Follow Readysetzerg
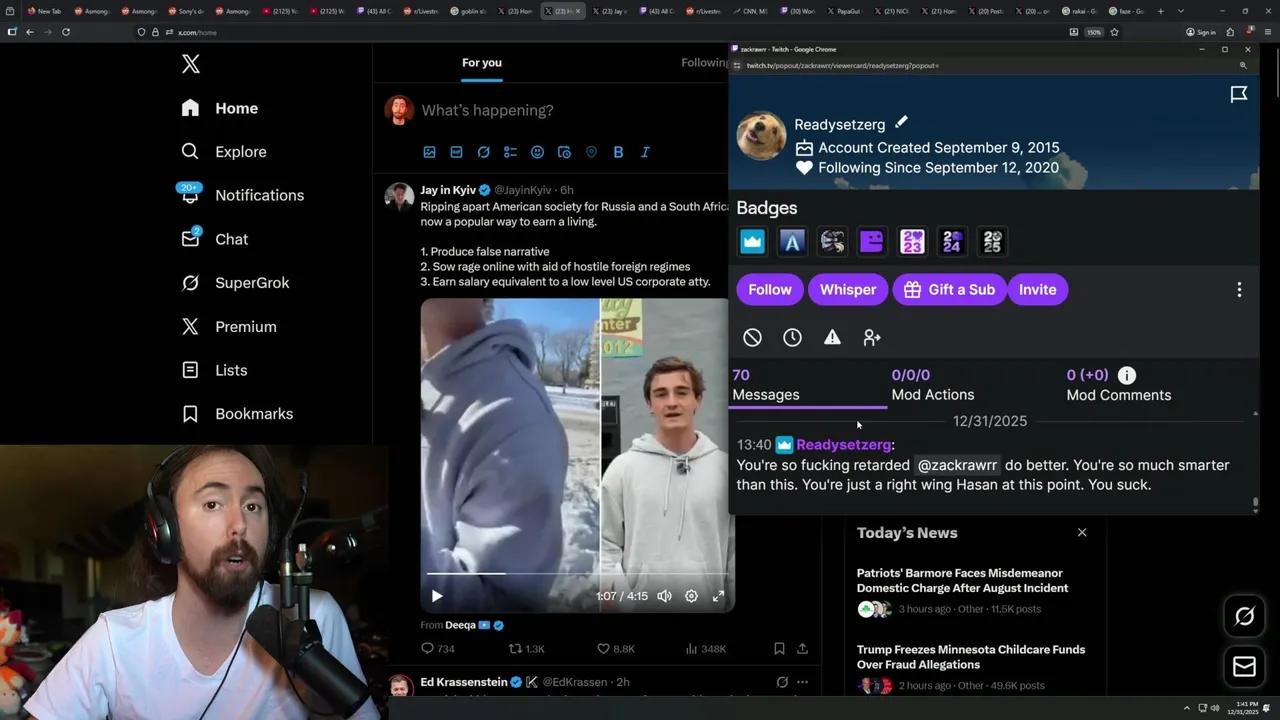The height and width of the screenshot is (720, 1280). point(770,290)
